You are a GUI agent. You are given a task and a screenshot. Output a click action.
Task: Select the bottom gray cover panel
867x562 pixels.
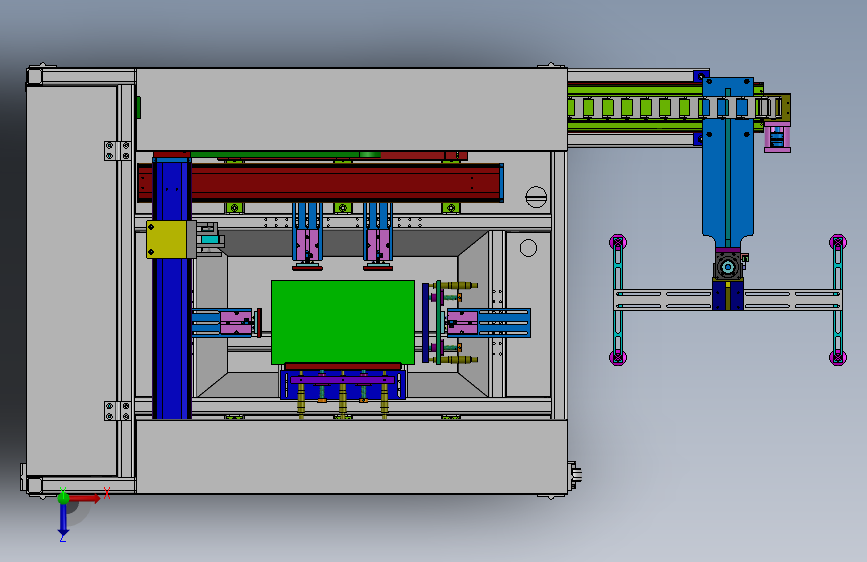point(352,456)
